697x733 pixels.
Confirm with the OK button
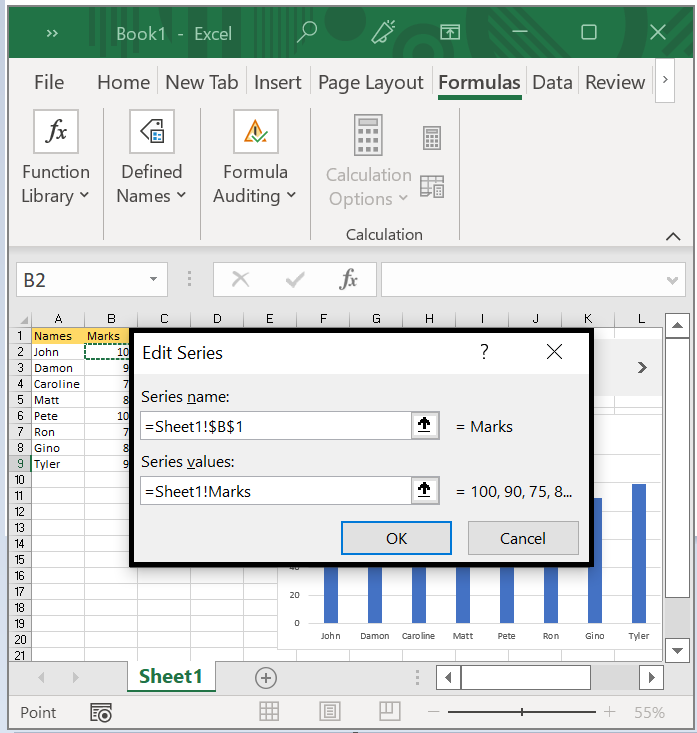pos(396,538)
